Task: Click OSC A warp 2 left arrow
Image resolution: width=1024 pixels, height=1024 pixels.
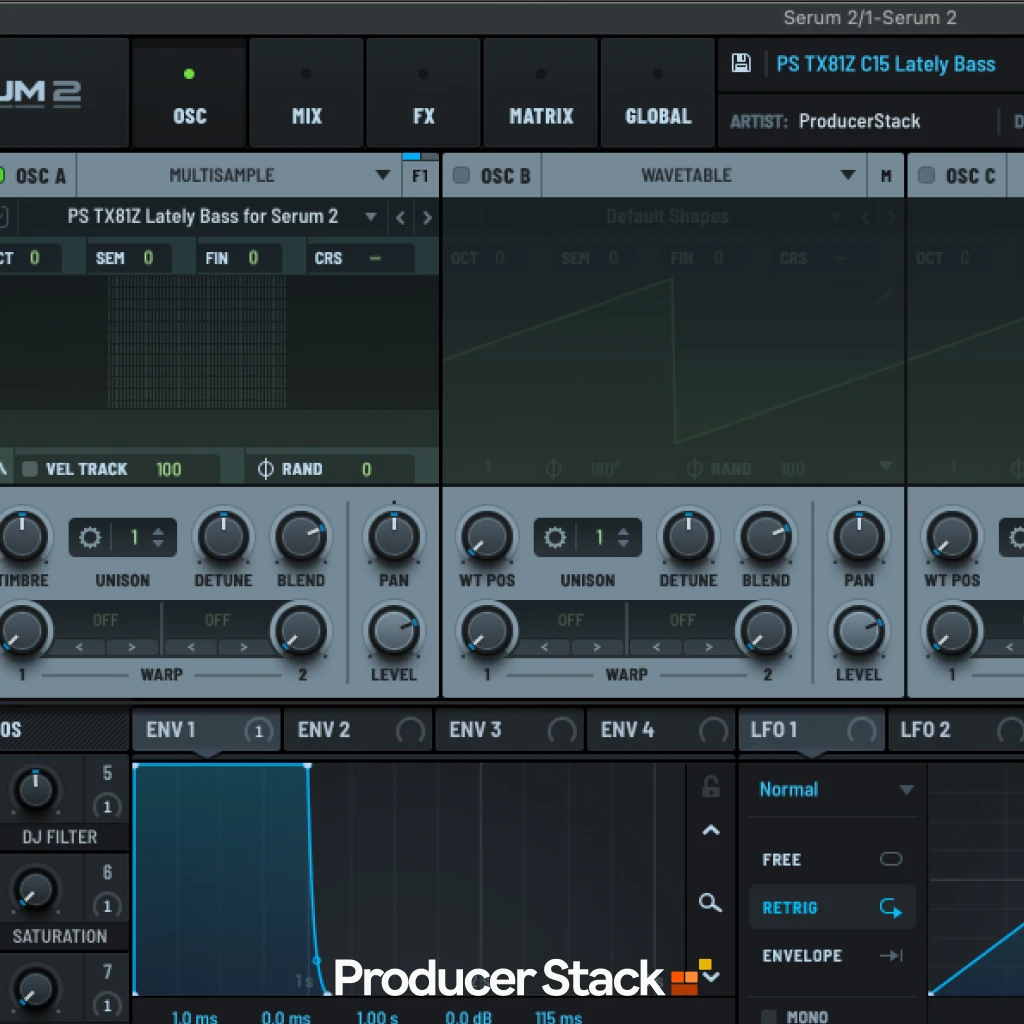Action: [x=191, y=647]
